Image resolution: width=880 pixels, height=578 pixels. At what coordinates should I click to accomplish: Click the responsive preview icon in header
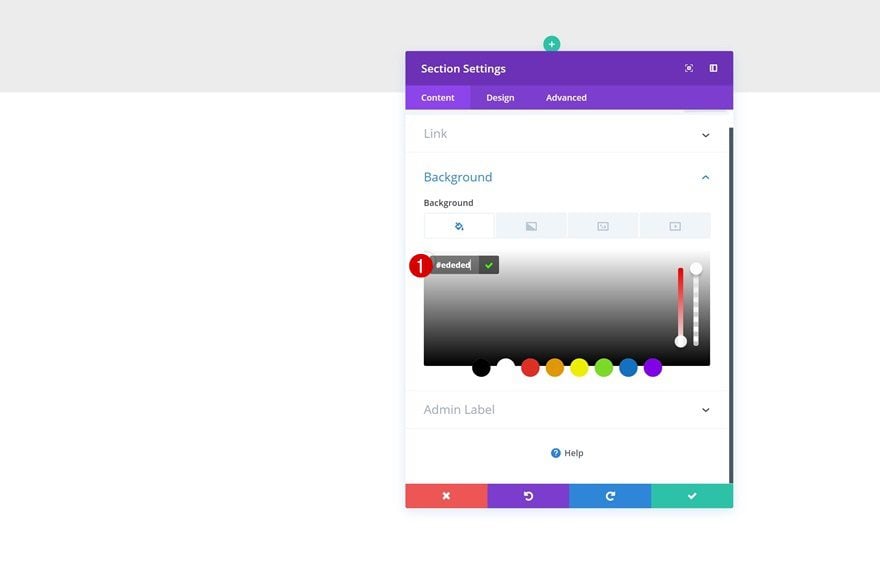[x=689, y=68]
